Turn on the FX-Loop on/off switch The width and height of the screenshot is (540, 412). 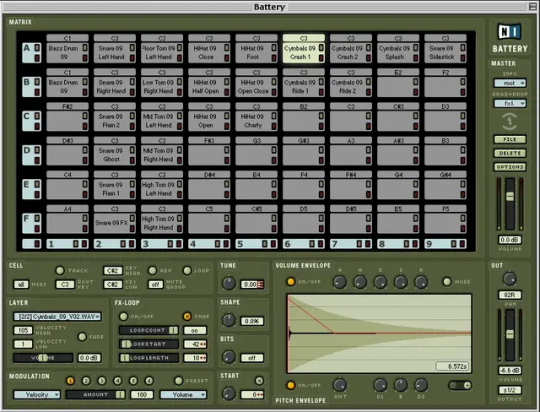pyautogui.click(x=123, y=316)
